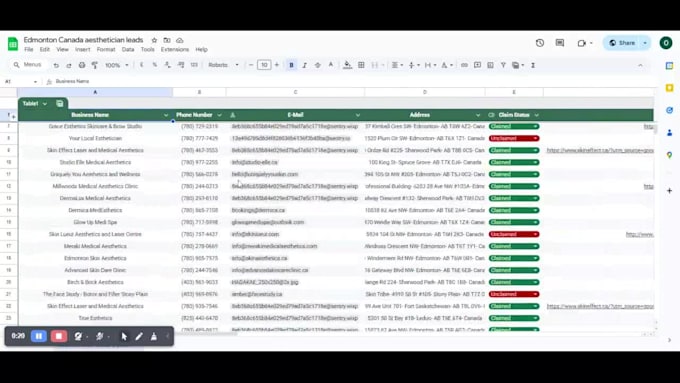Open the Business Name column dropdown

coord(166,115)
